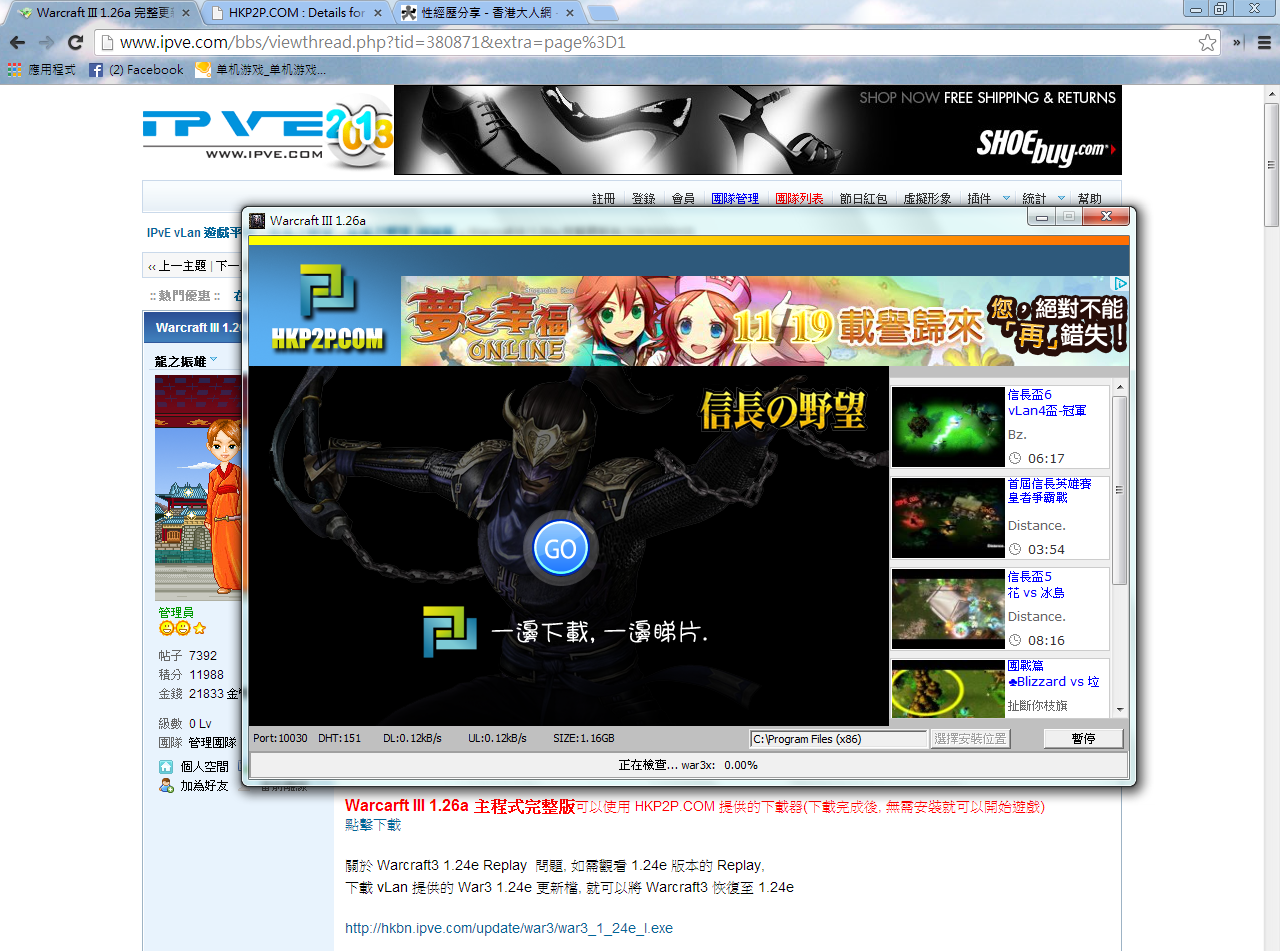
Task: Click the 信長盃5 video thumbnail
Action: pos(948,609)
